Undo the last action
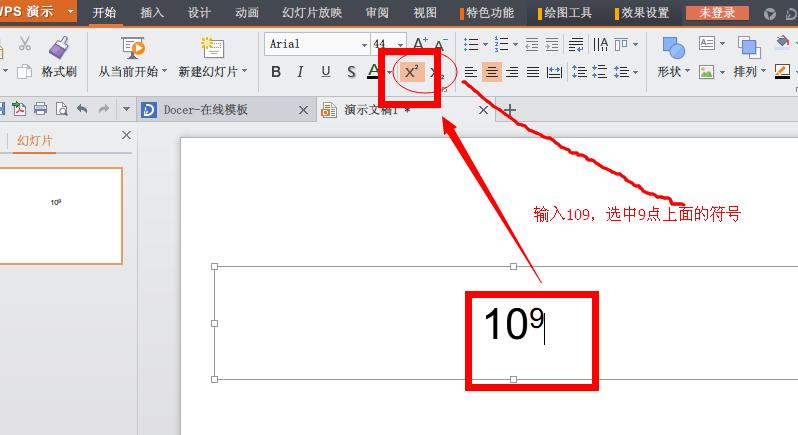Viewport: 798px width, 435px height. pyautogui.click(x=82, y=109)
